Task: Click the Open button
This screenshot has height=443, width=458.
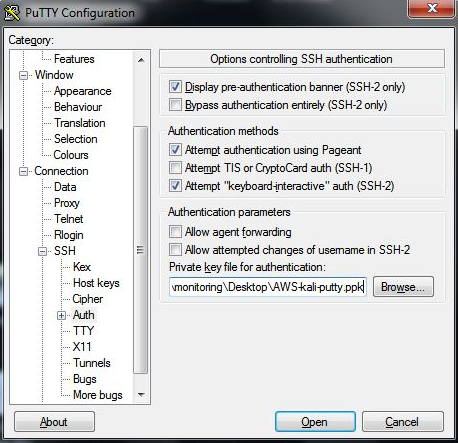Action: point(315,422)
